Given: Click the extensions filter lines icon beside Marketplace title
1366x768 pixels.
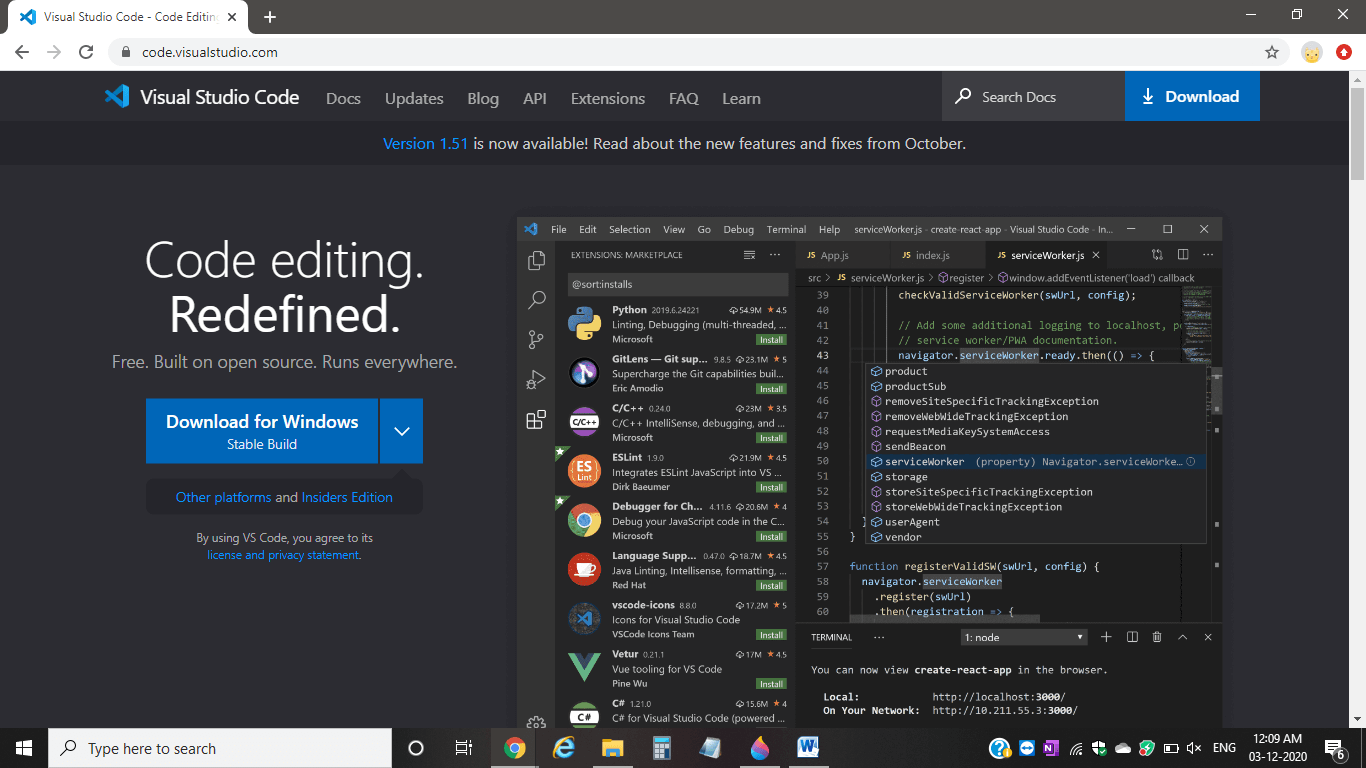Looking at the screenshot, I should [x=749, y=255].
